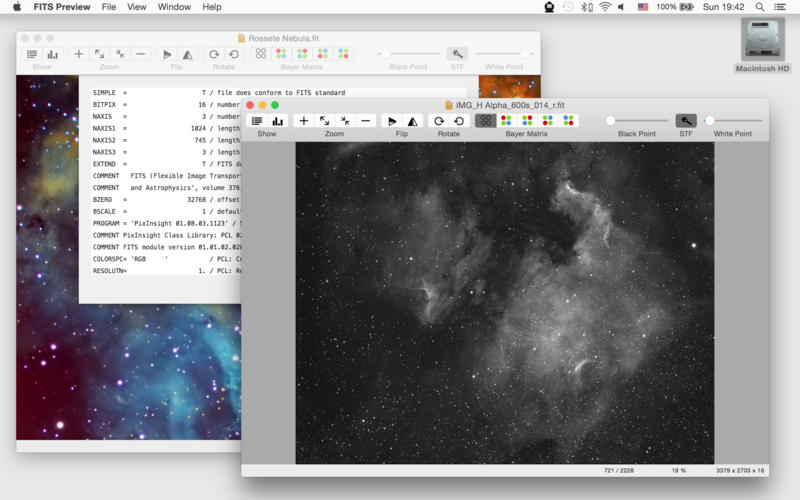Image resolution: width=800 pixels, height=500 pixels.
Task: Select no Bayer matrix in Rossete Nebula window
Action: (261, 54)
